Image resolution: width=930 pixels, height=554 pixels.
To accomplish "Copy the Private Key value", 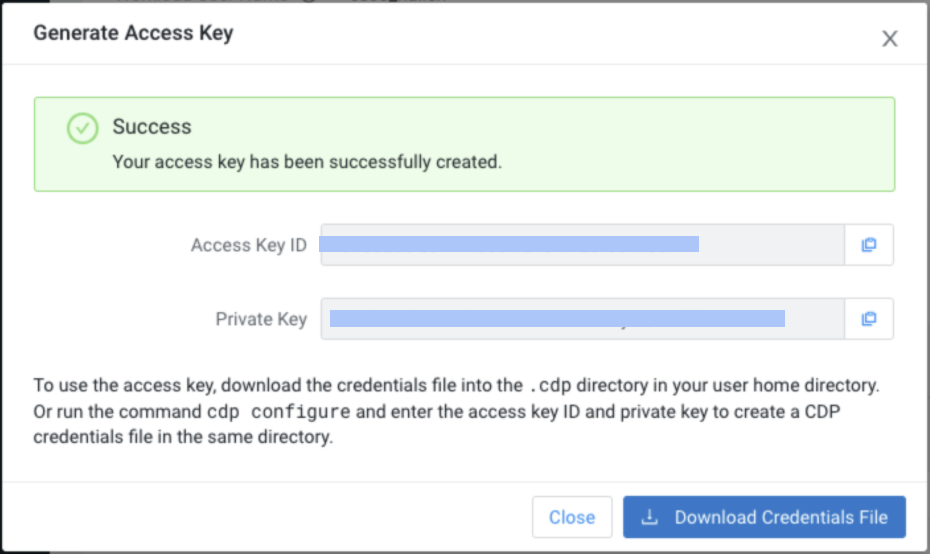I will tap(868, 319).
